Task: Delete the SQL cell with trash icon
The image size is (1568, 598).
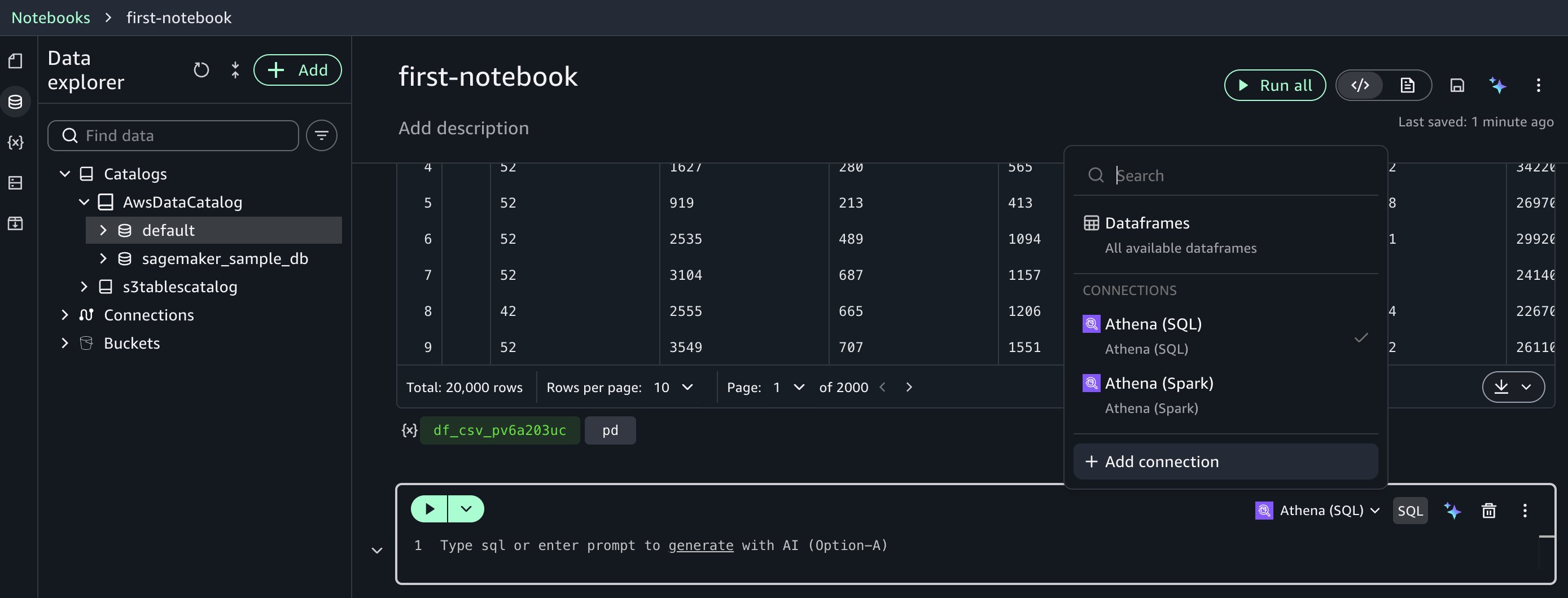Action: click(1488, 511)
